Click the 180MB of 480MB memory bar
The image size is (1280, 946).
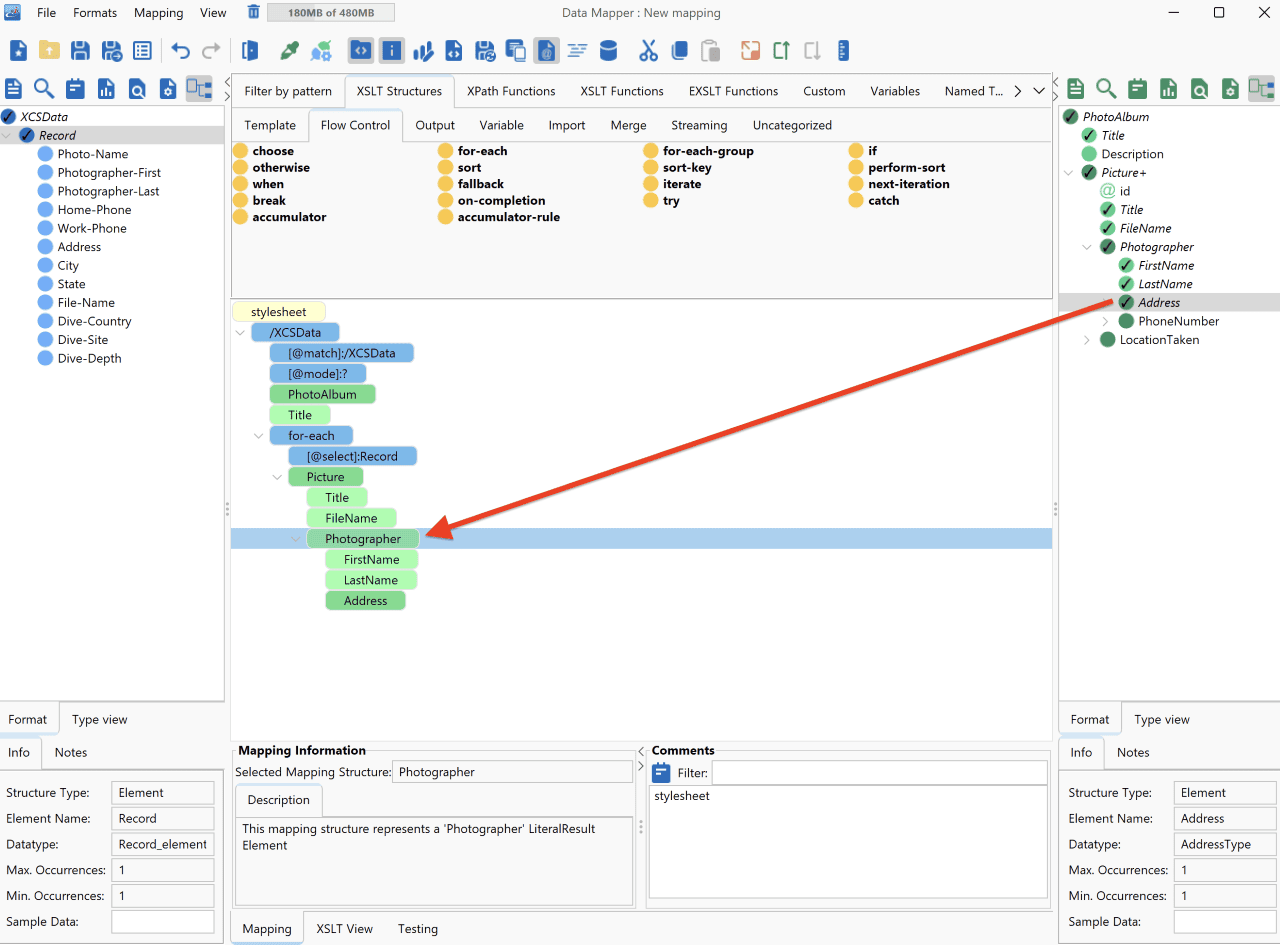pos(331,13)
